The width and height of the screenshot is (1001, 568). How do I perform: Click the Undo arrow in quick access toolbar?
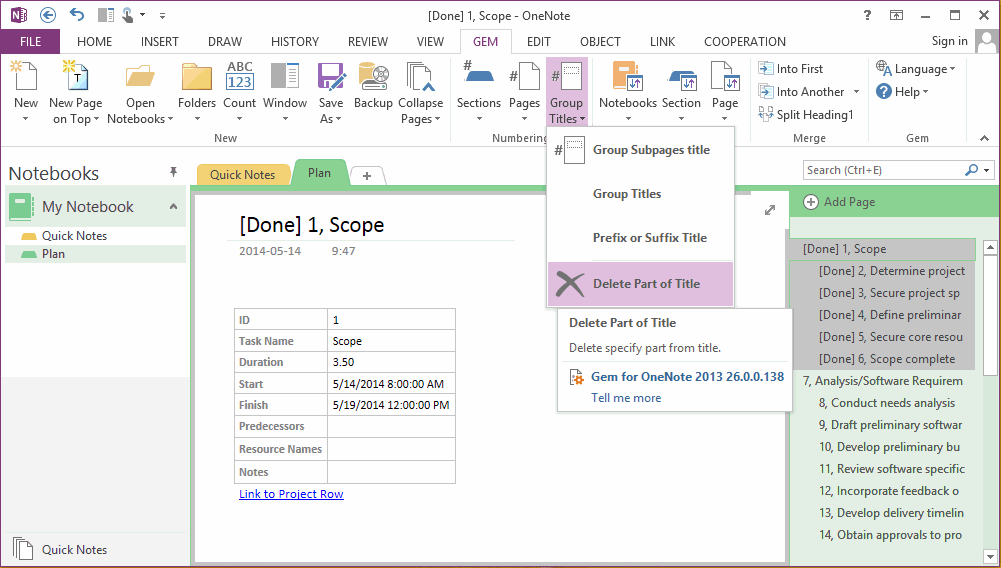(x=77, y=15)
